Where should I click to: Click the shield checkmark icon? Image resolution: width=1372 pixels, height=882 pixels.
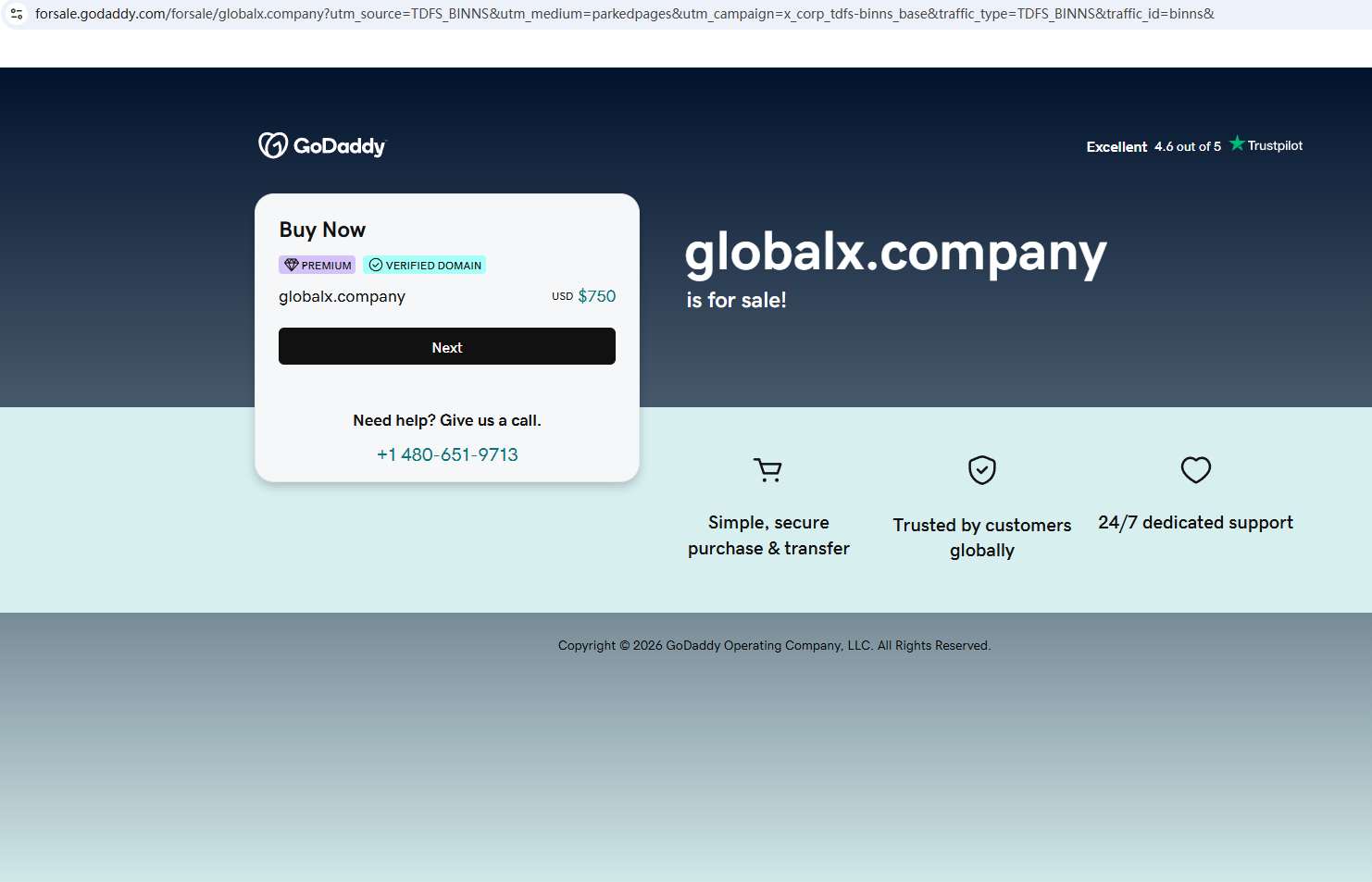tap(982, 470)
